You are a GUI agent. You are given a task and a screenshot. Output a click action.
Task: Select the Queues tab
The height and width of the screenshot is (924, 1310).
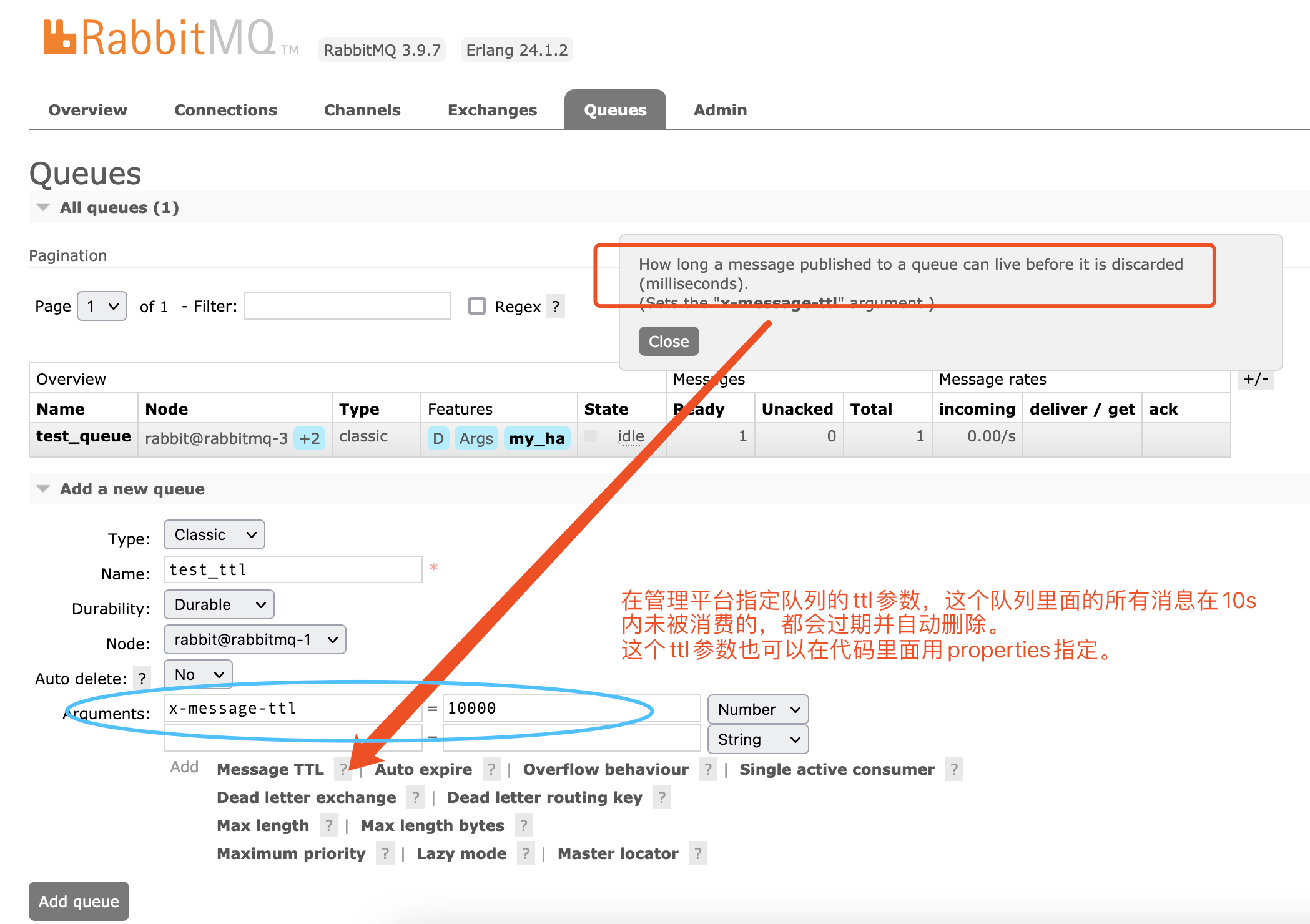tap(615, 110)
